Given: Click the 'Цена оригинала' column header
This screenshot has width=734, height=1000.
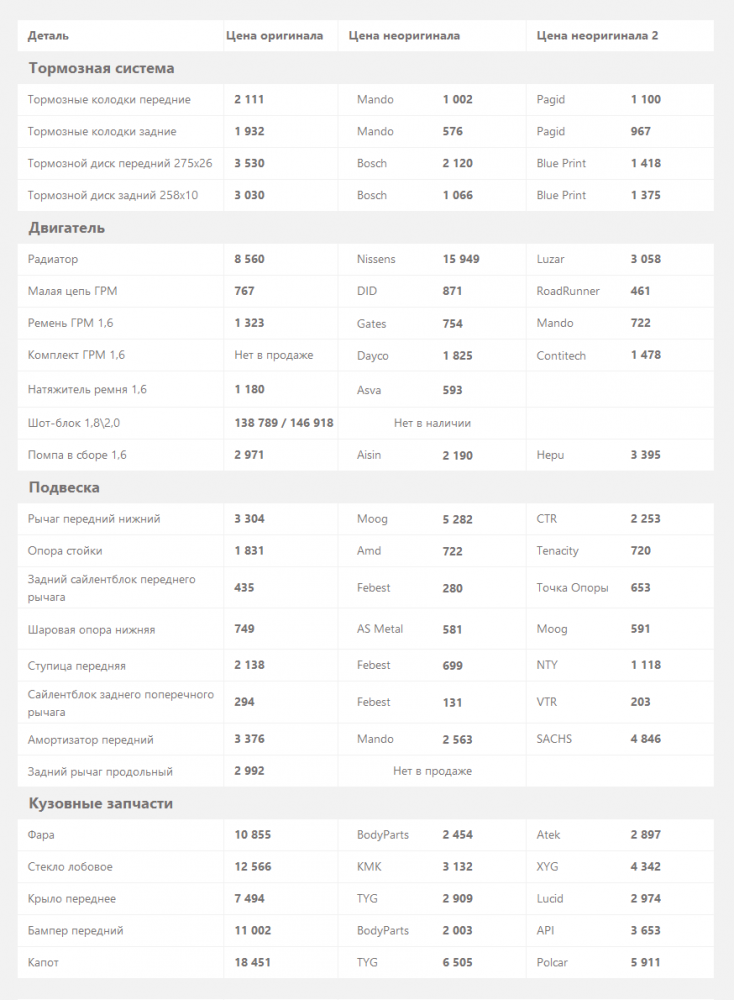Looking at the screenshot, I should click(x=274, y=36).
